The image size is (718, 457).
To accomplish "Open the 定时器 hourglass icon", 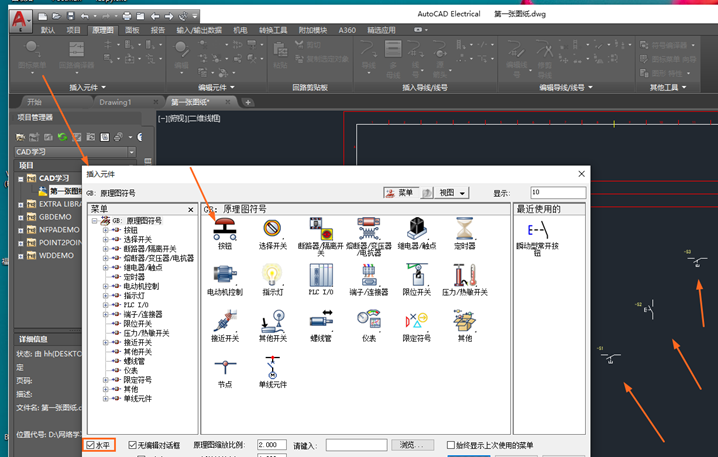I will click(464, 229).
